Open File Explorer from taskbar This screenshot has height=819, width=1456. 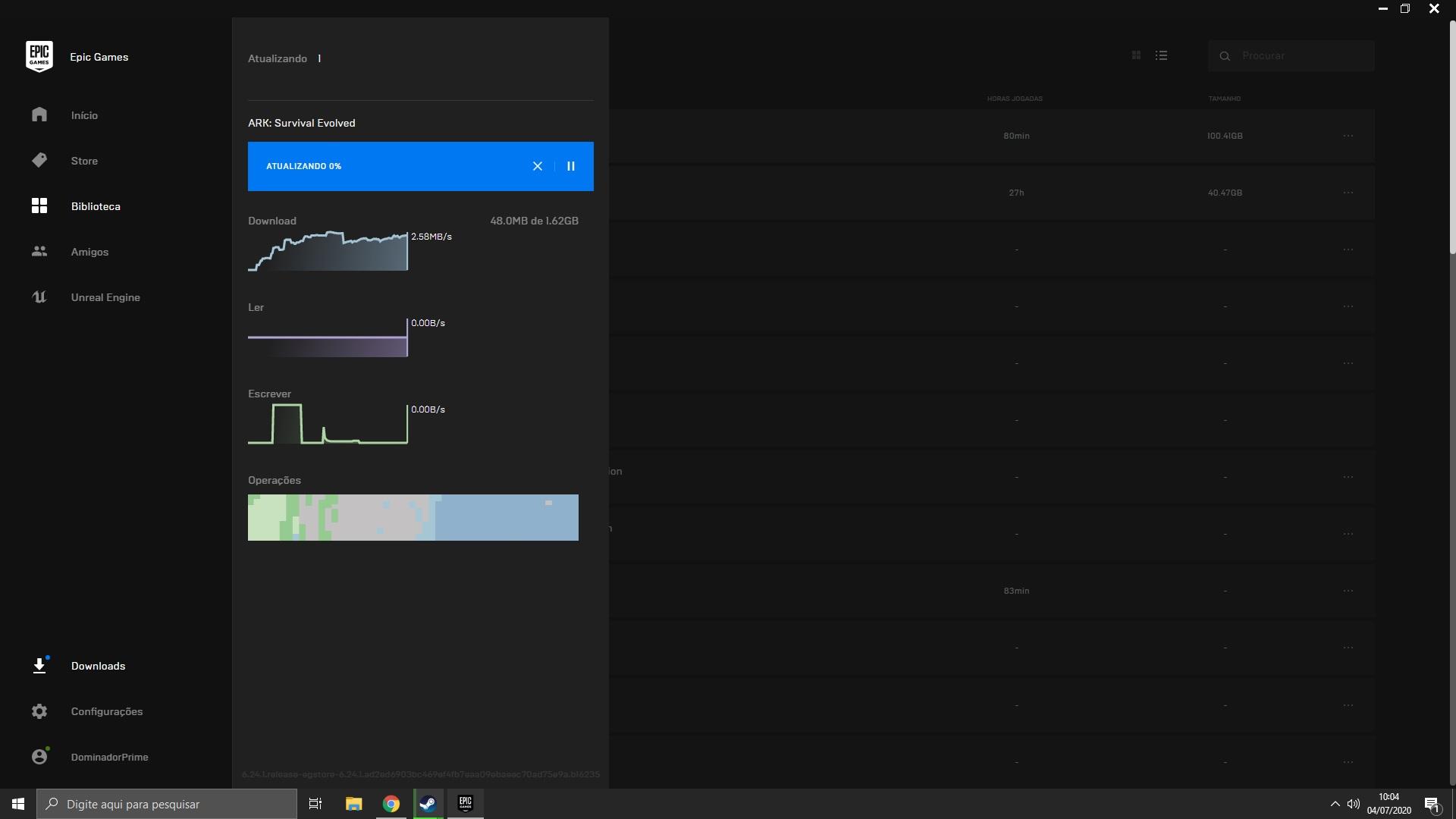tap(353, 804)
